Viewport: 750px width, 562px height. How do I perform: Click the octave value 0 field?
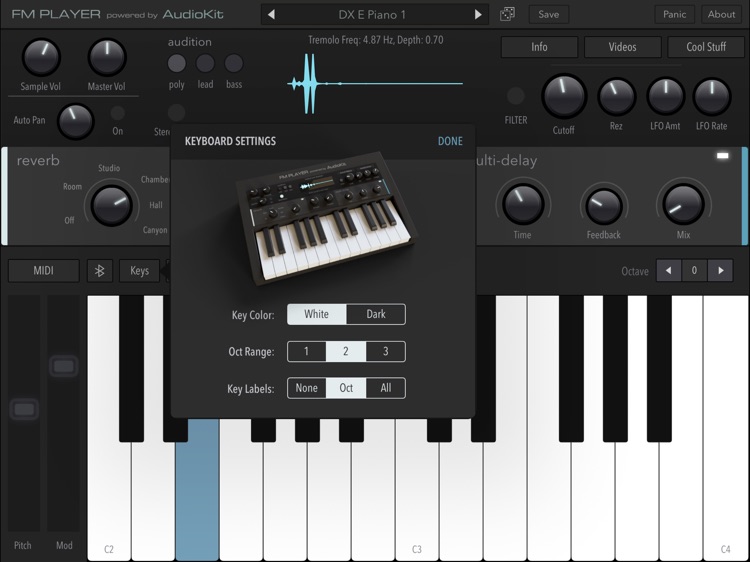point(694,271)
